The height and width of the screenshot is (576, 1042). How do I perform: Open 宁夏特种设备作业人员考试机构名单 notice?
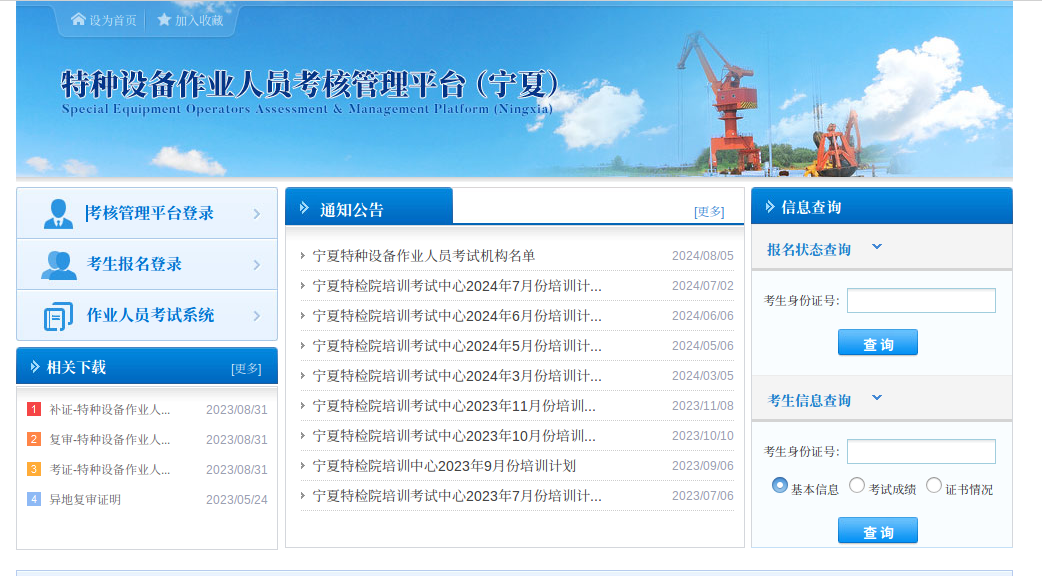pos(424,256)
